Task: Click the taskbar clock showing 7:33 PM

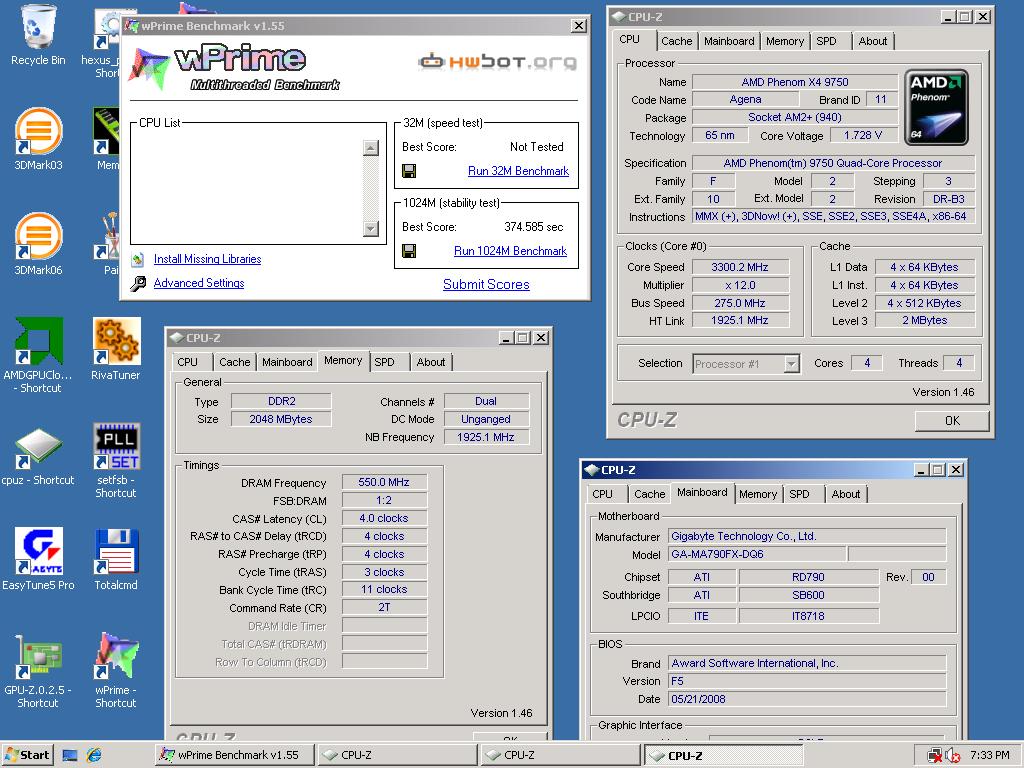Action: tap(989, 755)
